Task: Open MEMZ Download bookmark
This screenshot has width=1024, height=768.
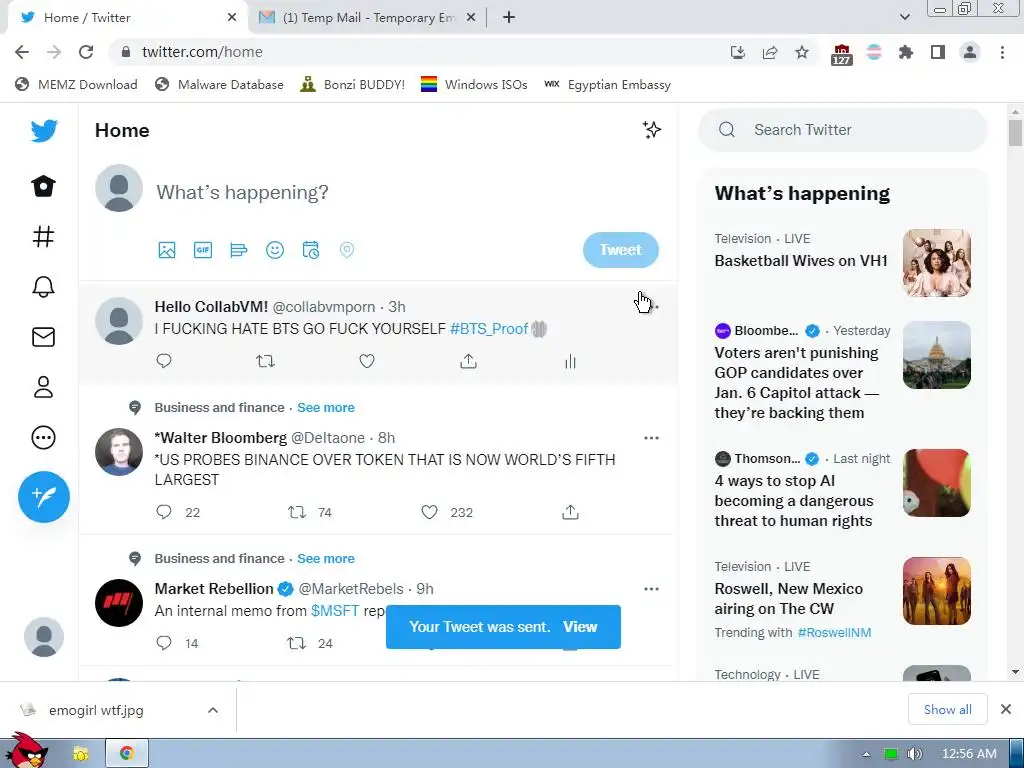Action: (76, 85)
